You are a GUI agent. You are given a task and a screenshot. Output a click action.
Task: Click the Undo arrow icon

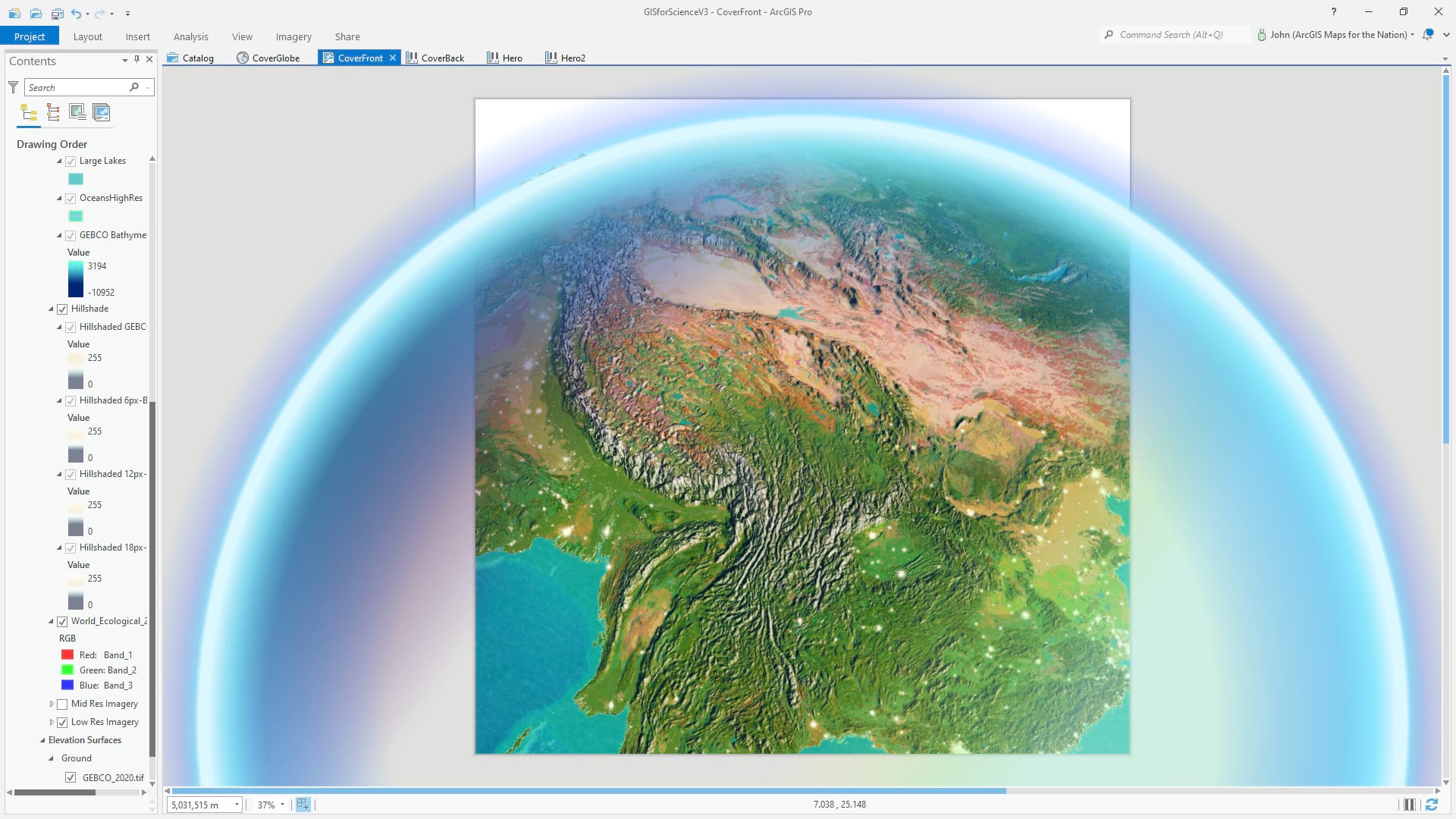(76, 13)
